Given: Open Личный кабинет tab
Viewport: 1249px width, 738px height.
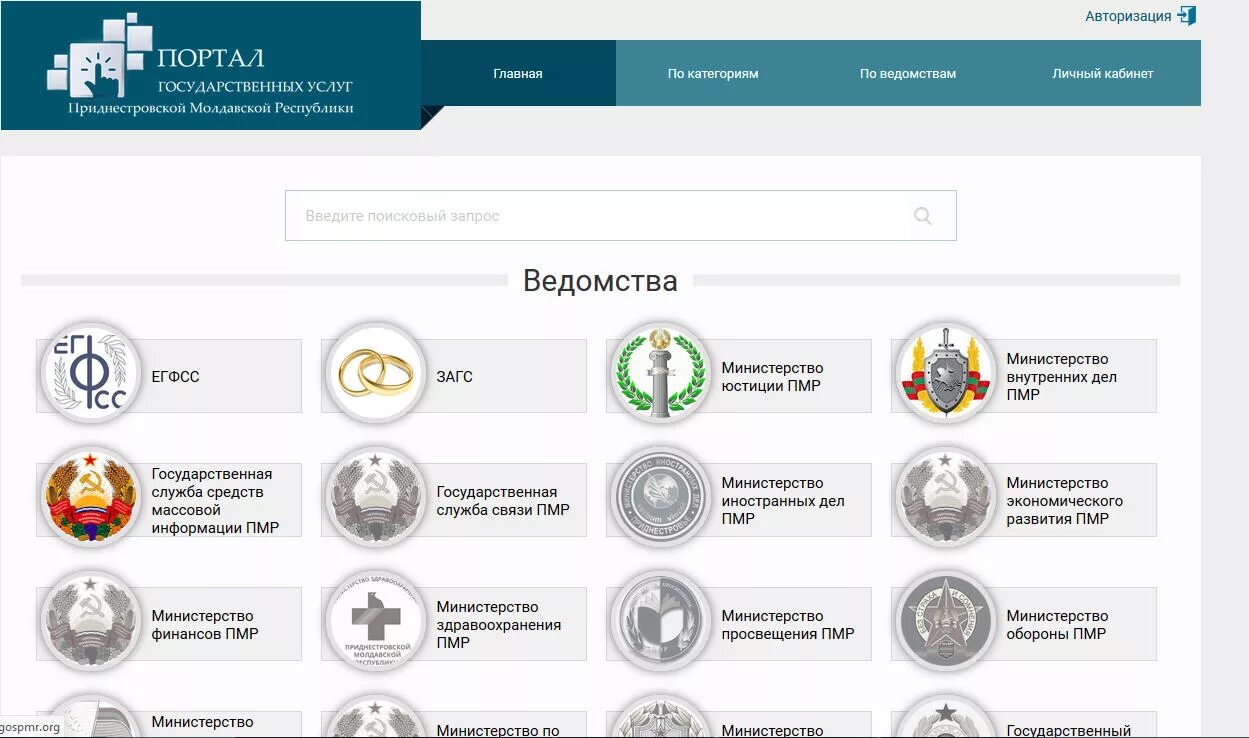Looking at the screenshot, I should 1103,73.
